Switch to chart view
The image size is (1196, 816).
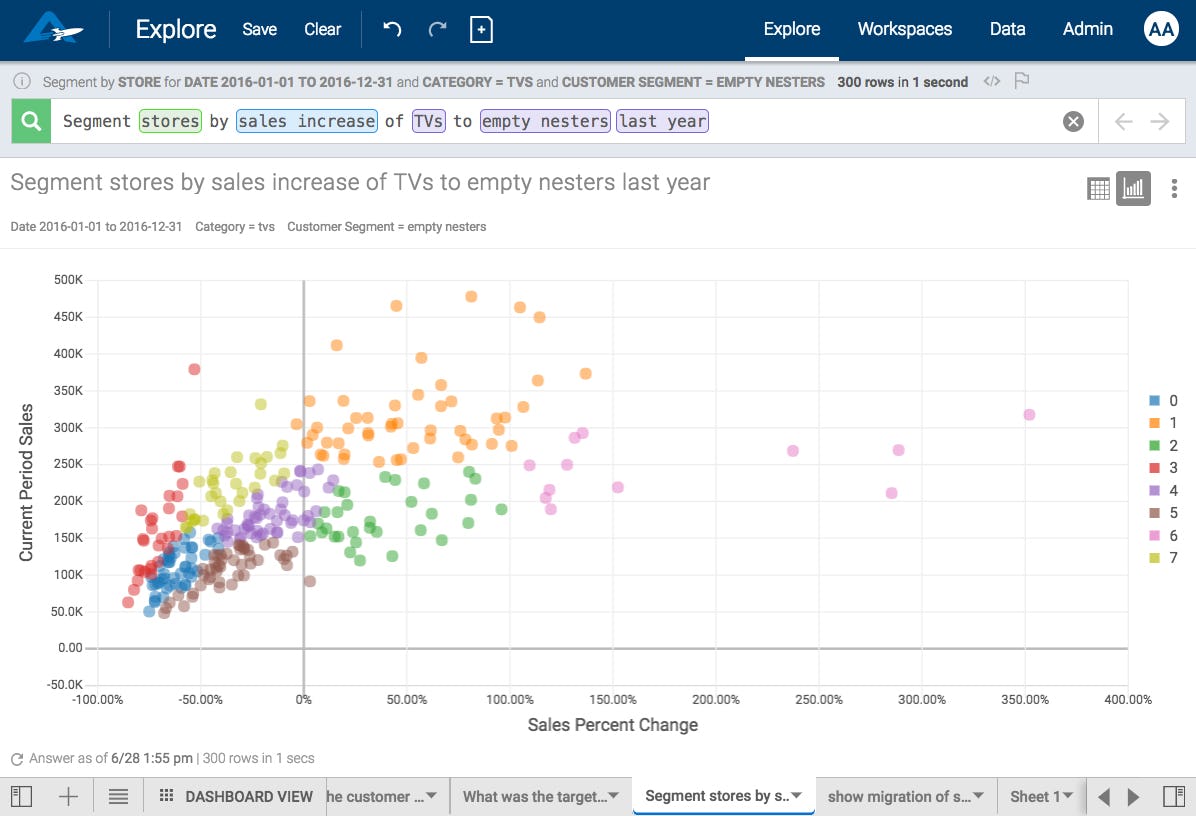[1133, 188]
